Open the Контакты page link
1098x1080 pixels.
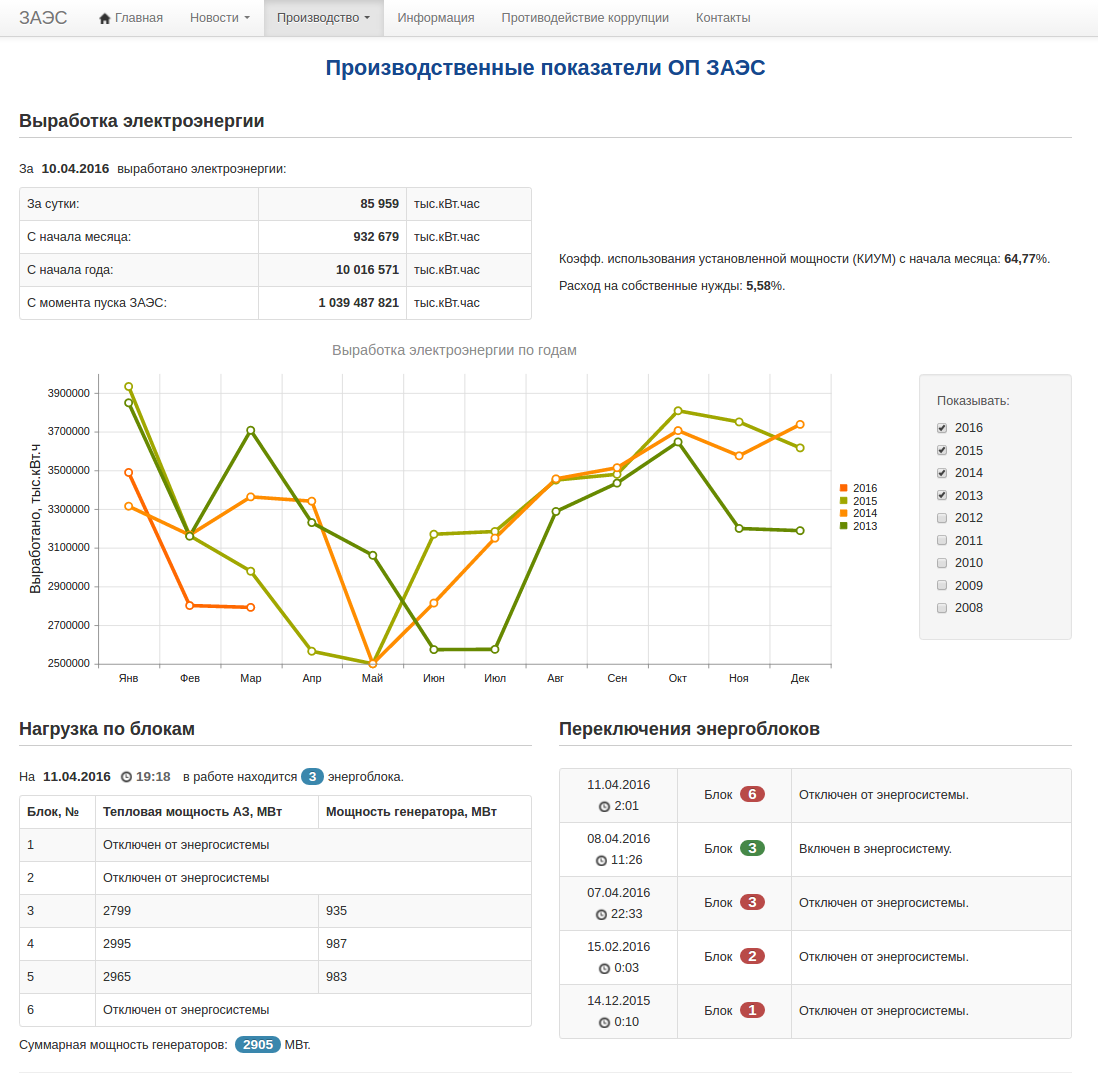[723, 18]
